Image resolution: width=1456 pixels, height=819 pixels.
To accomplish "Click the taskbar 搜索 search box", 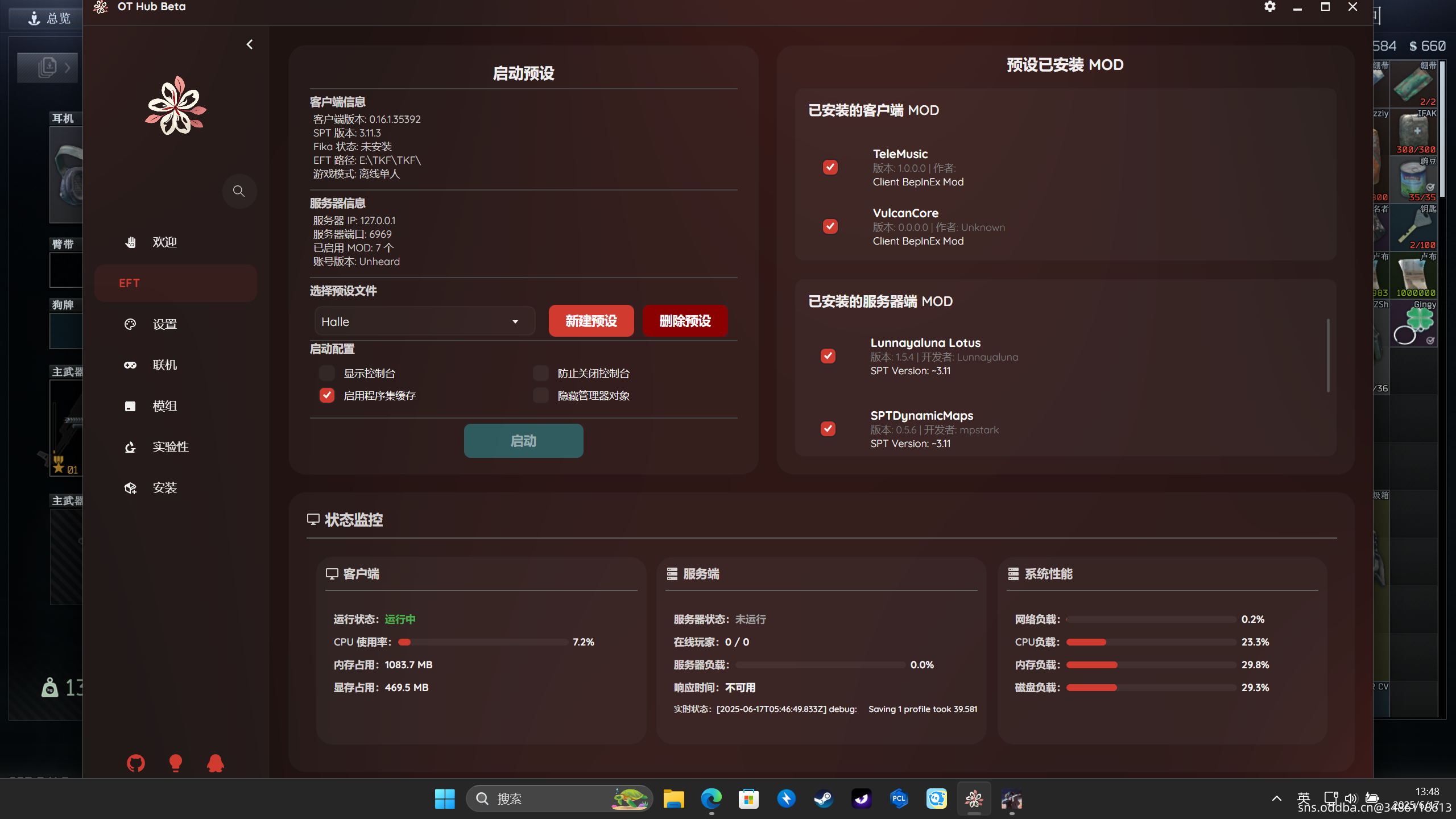I will (559, 799).
